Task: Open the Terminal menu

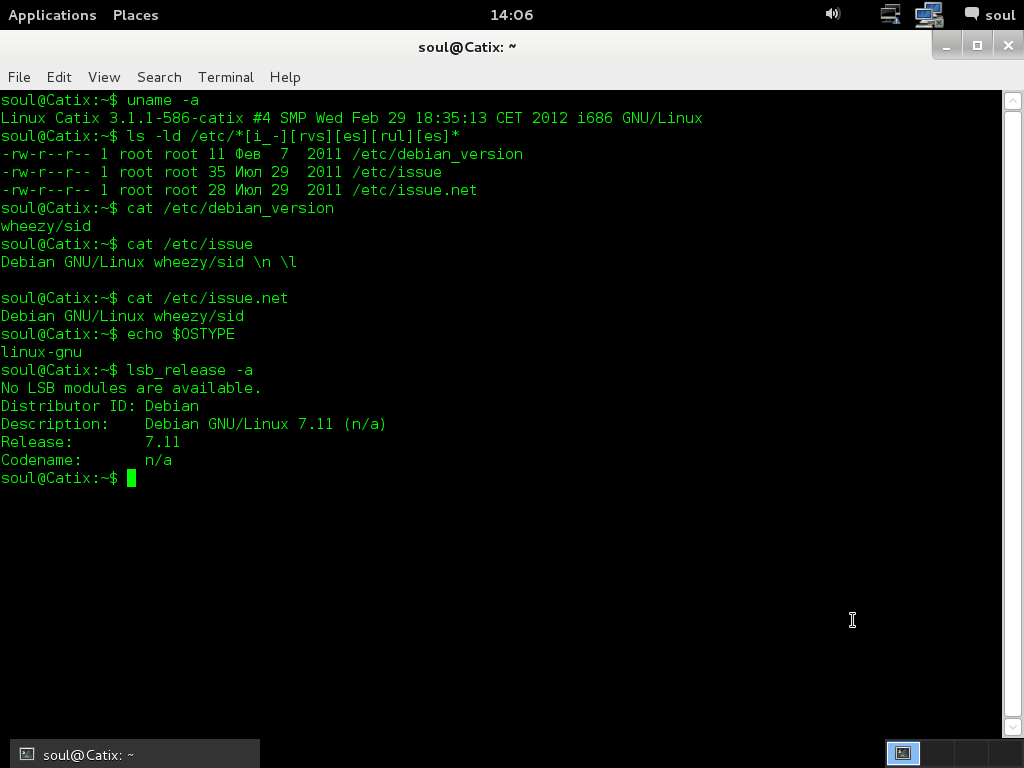Action: 226,77
